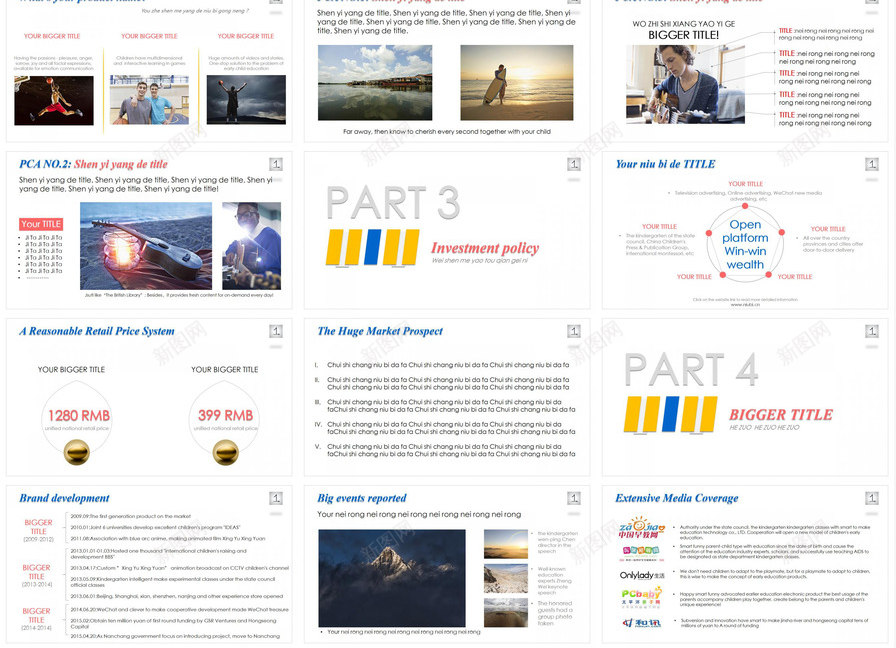
Task: Click the page number box on the PART 3 slide
Action: [x=574, y=165]
